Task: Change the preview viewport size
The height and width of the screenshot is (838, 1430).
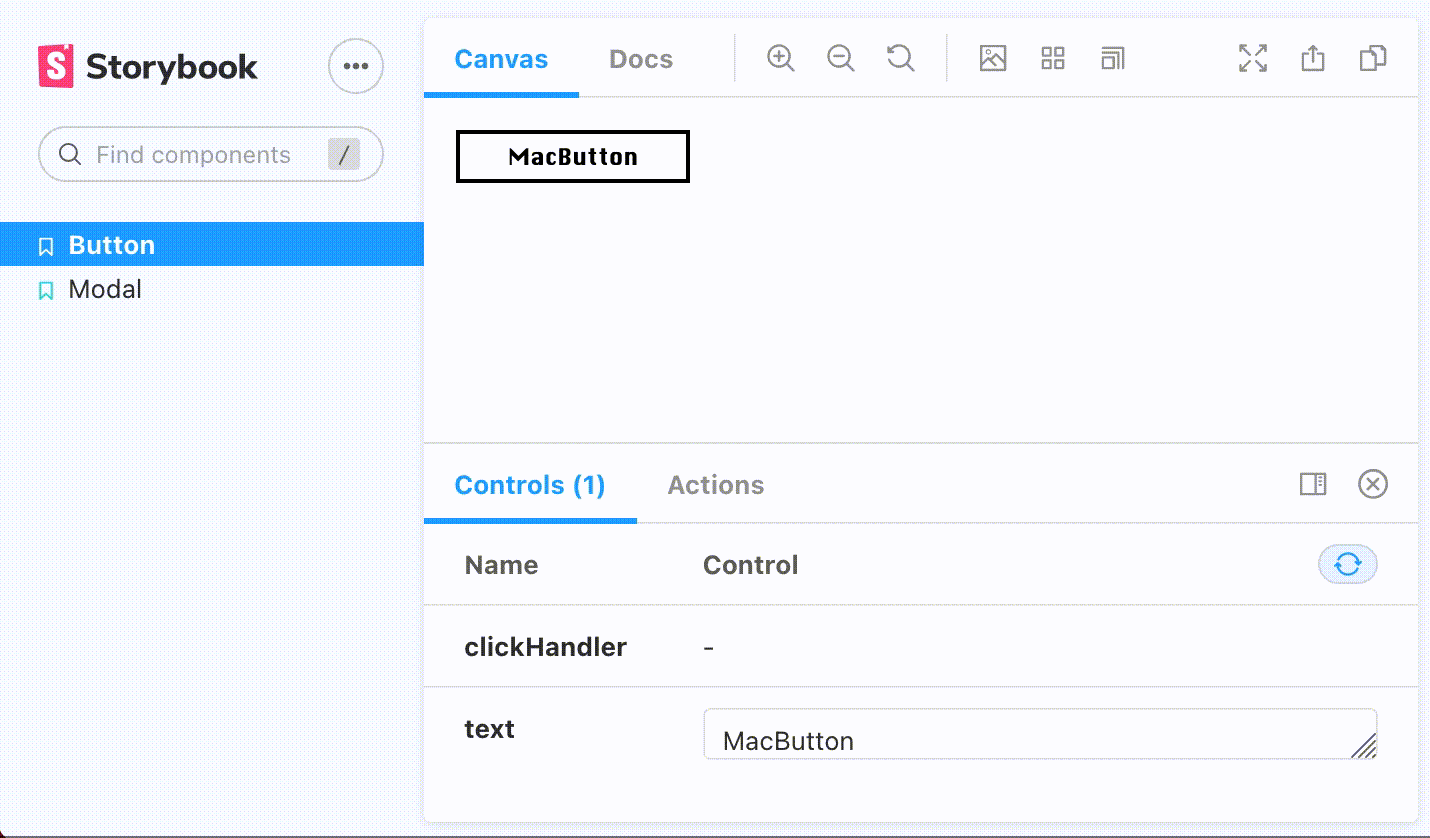Action: [x=1112, y=59]
